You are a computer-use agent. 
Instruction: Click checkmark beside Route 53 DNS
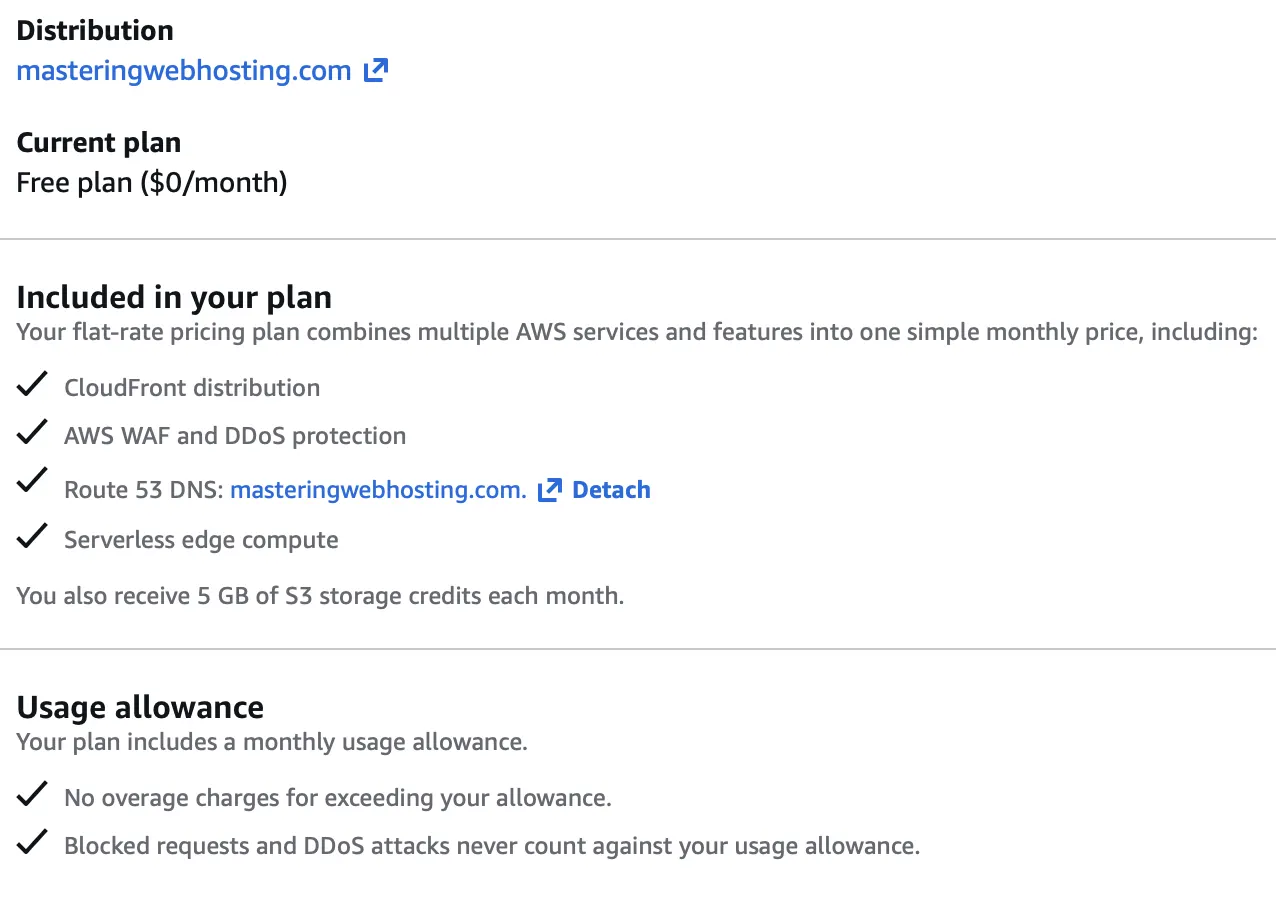tap(33, 481)
